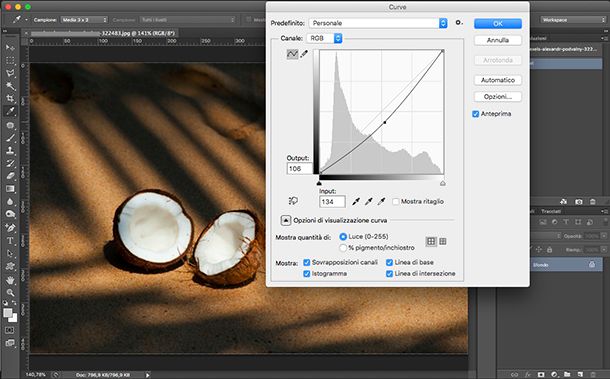The image size is (610, 379).
Task: Select the black input slider triangle
Action: 319,183
